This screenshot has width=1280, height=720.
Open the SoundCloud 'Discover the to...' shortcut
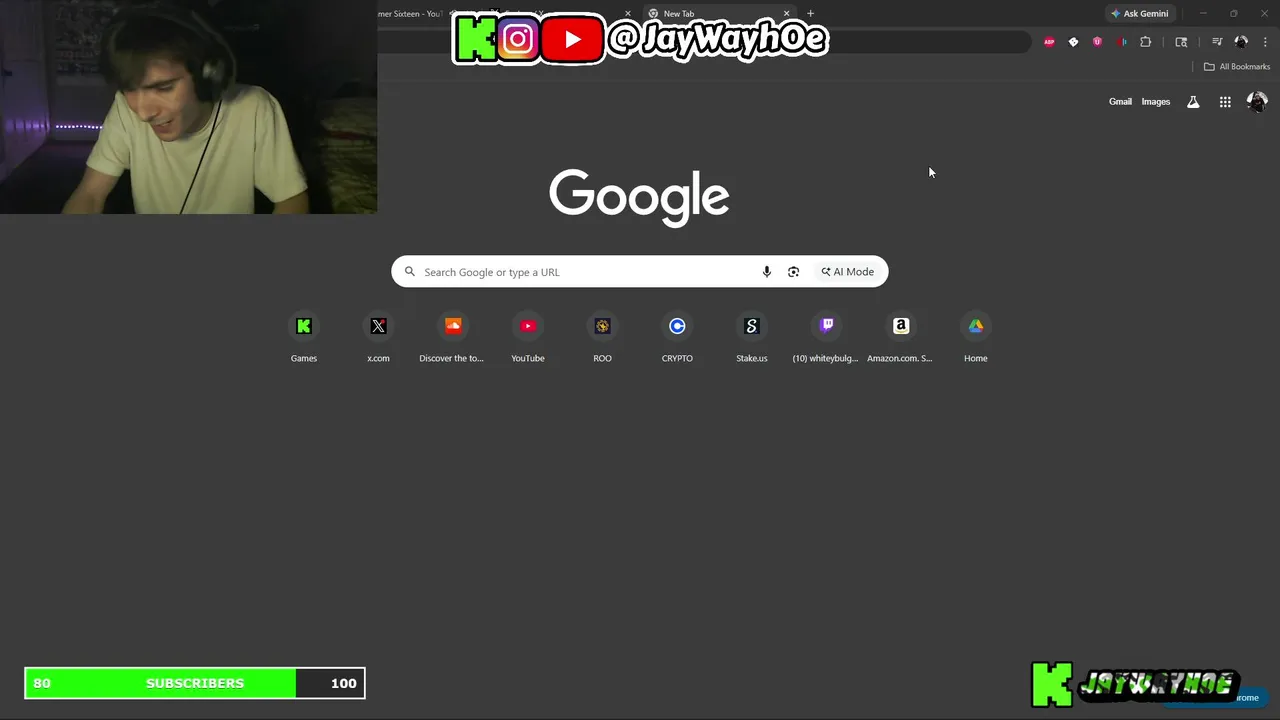click(453, 338)
